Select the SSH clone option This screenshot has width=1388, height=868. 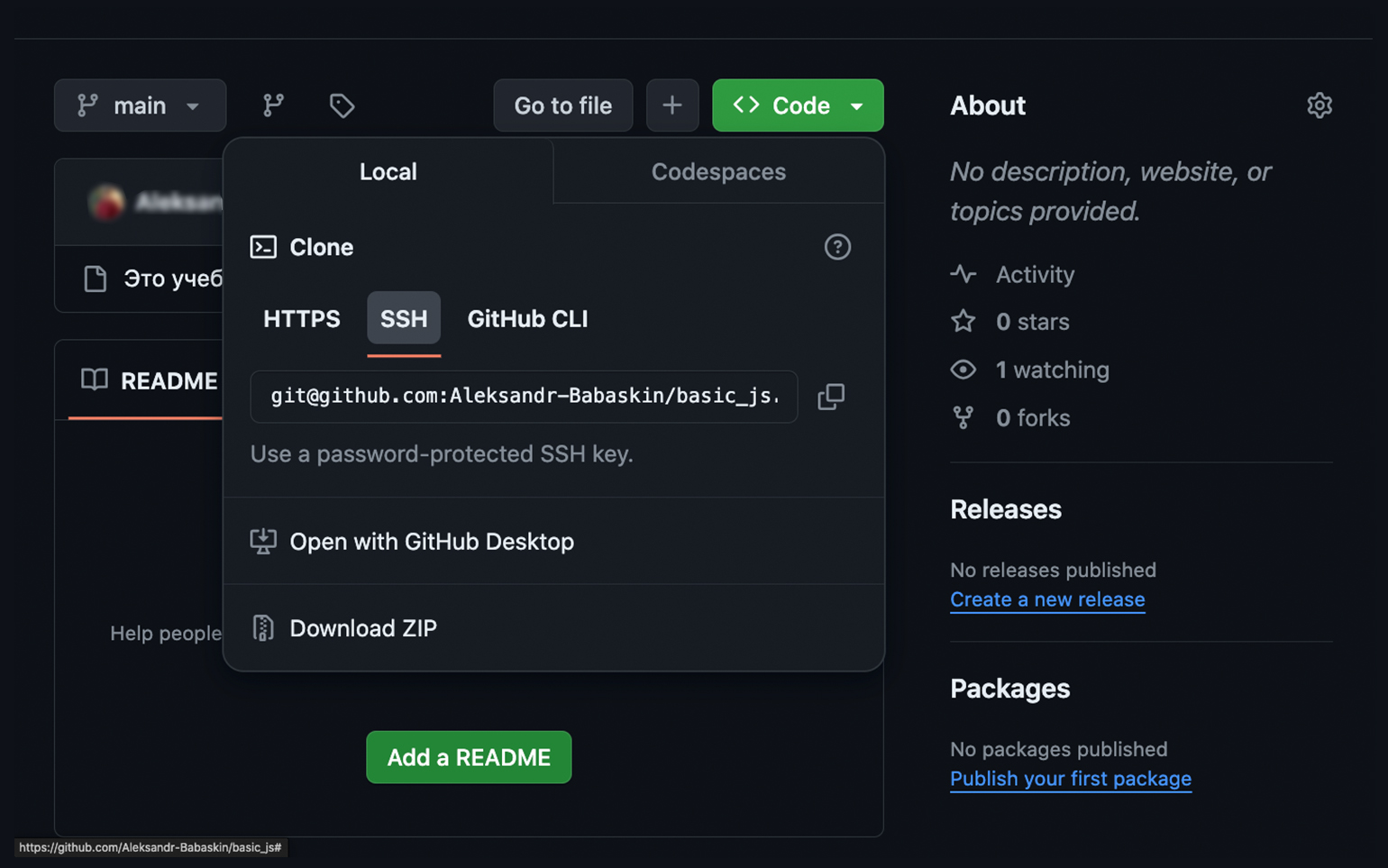pyautogui.click(x=404, y=318)
